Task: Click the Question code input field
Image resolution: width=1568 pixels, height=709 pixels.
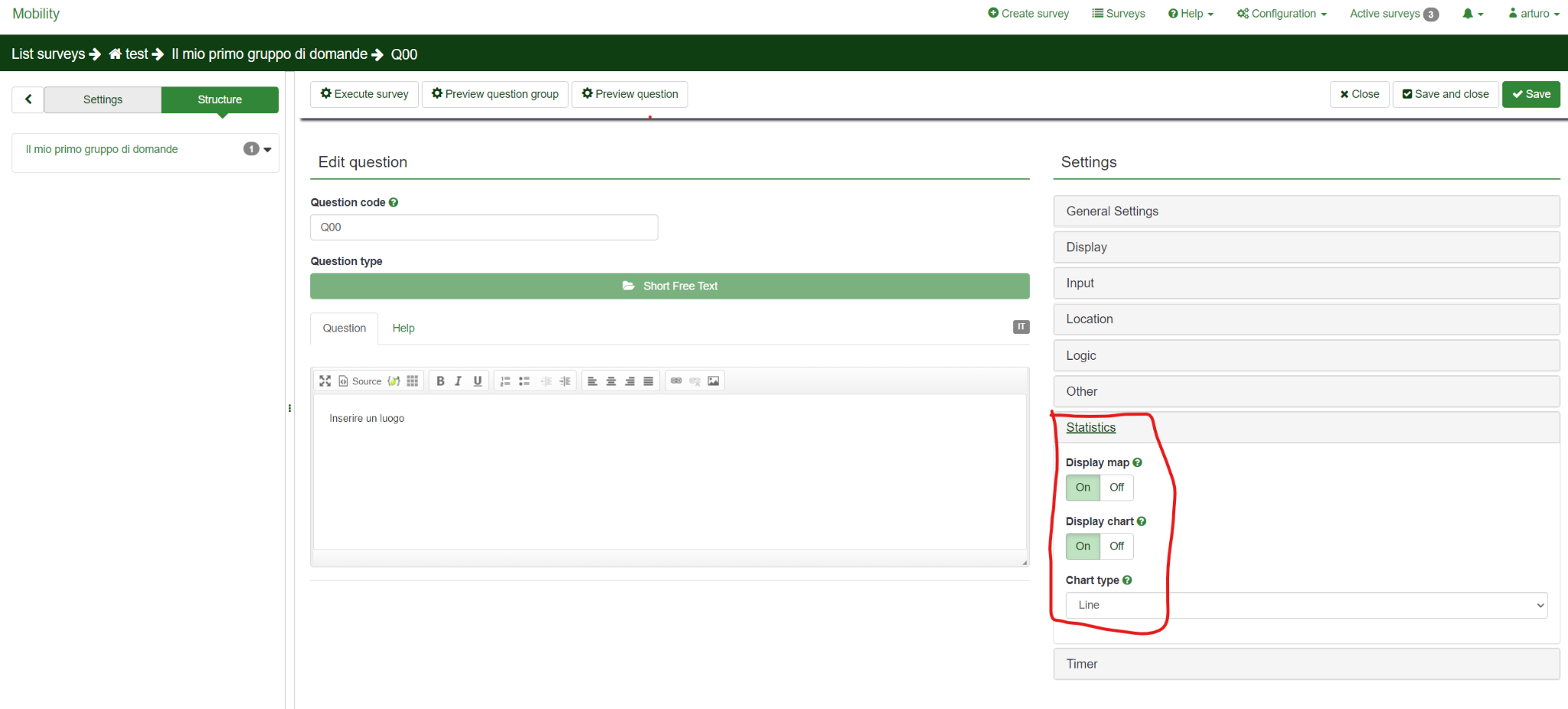Action: tap(484, 227)
